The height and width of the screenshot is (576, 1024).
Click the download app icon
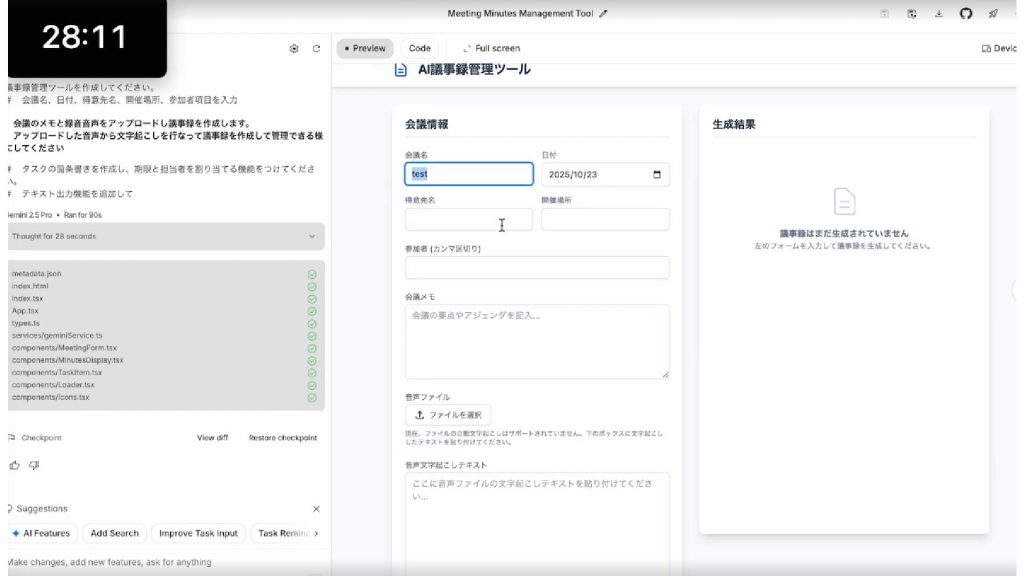coord(939,14)
